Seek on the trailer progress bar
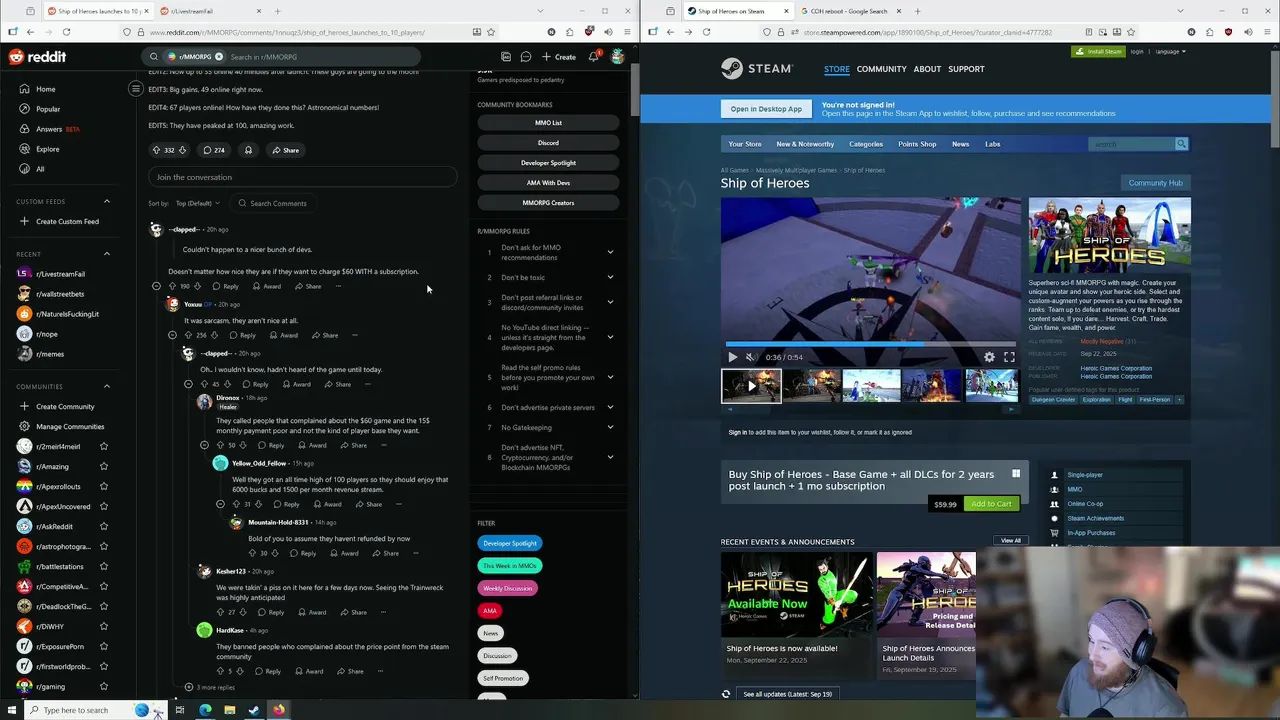 [871, 344]
